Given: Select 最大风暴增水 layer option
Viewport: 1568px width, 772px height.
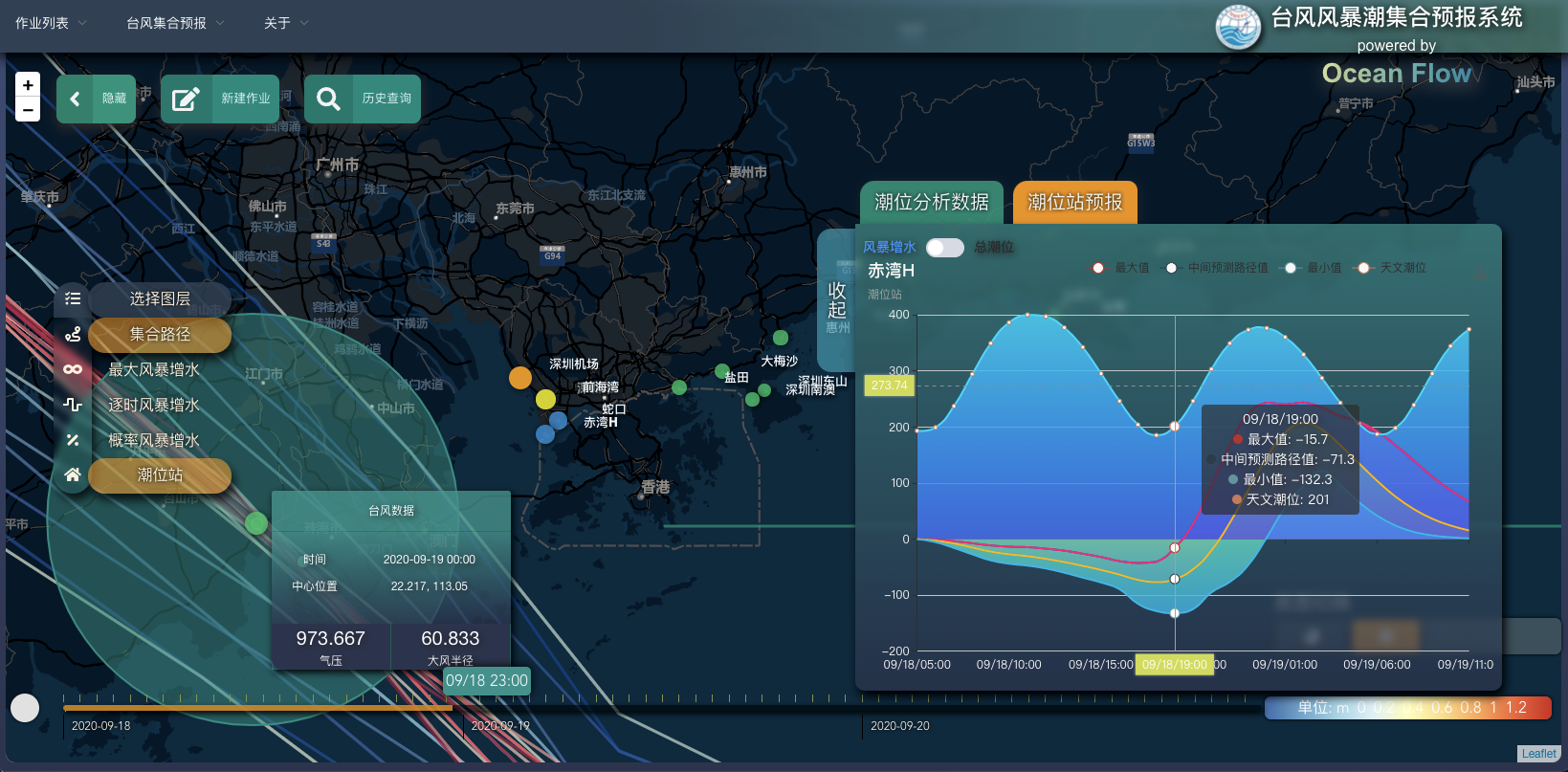Looking at the screenshot, I should pyautogui.click(x=154, y=369).
